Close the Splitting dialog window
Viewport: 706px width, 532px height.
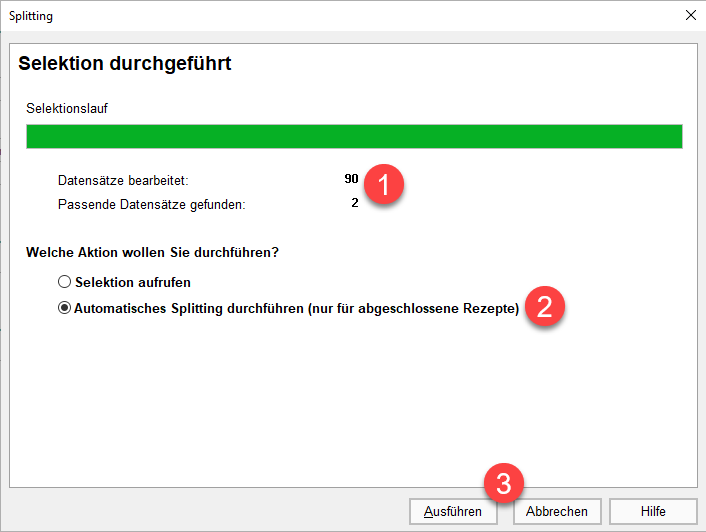click(690, 16)
